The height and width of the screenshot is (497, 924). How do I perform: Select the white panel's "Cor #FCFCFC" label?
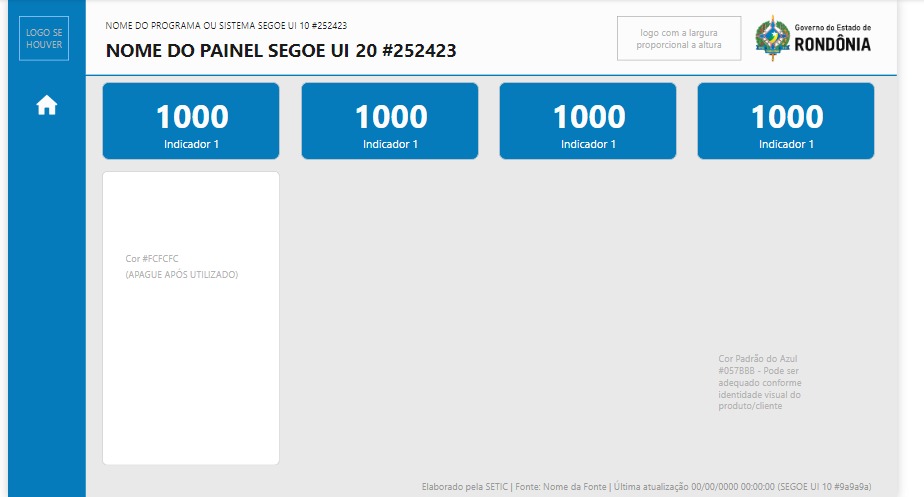(x=152, y=258)
